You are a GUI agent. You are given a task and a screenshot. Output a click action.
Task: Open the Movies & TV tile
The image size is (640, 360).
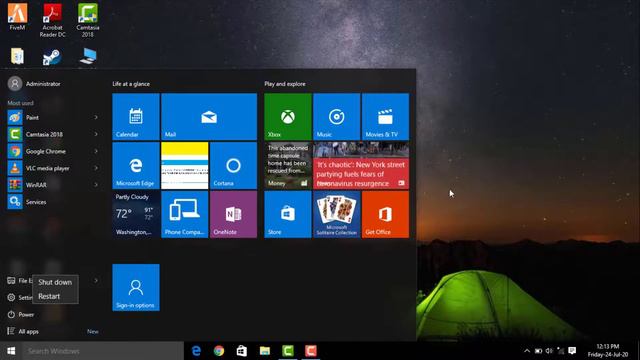coord(385,117)
